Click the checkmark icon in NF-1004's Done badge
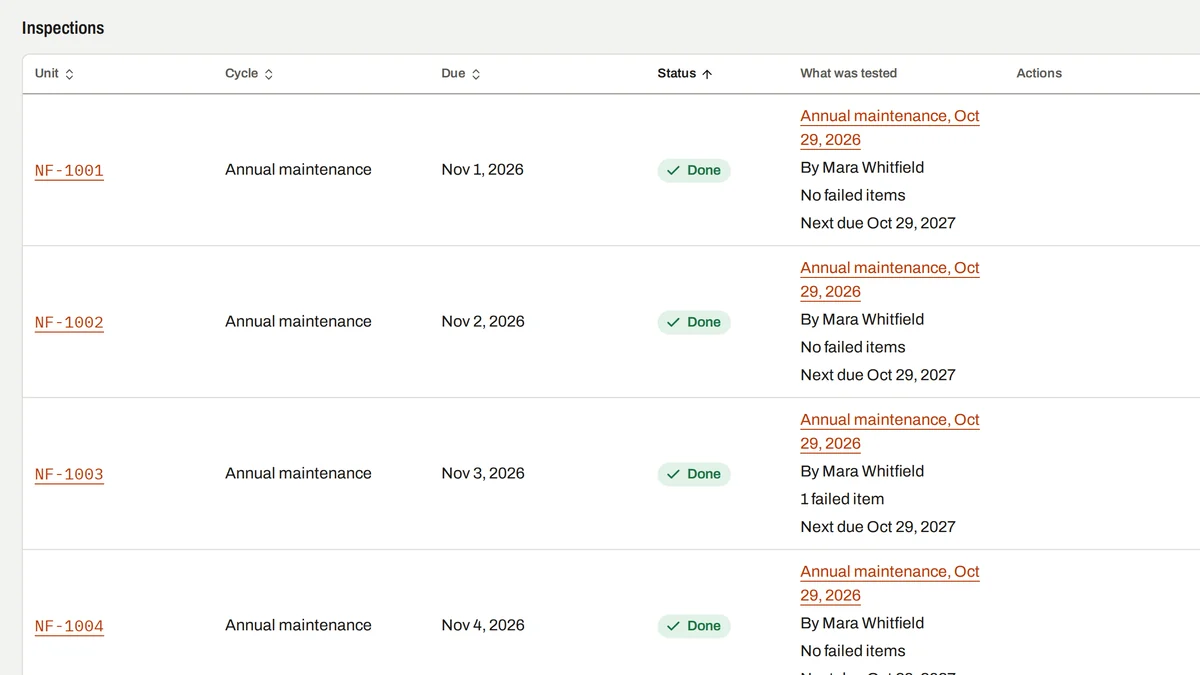Viewport: 1200px width, 675px height. (673, 626)
